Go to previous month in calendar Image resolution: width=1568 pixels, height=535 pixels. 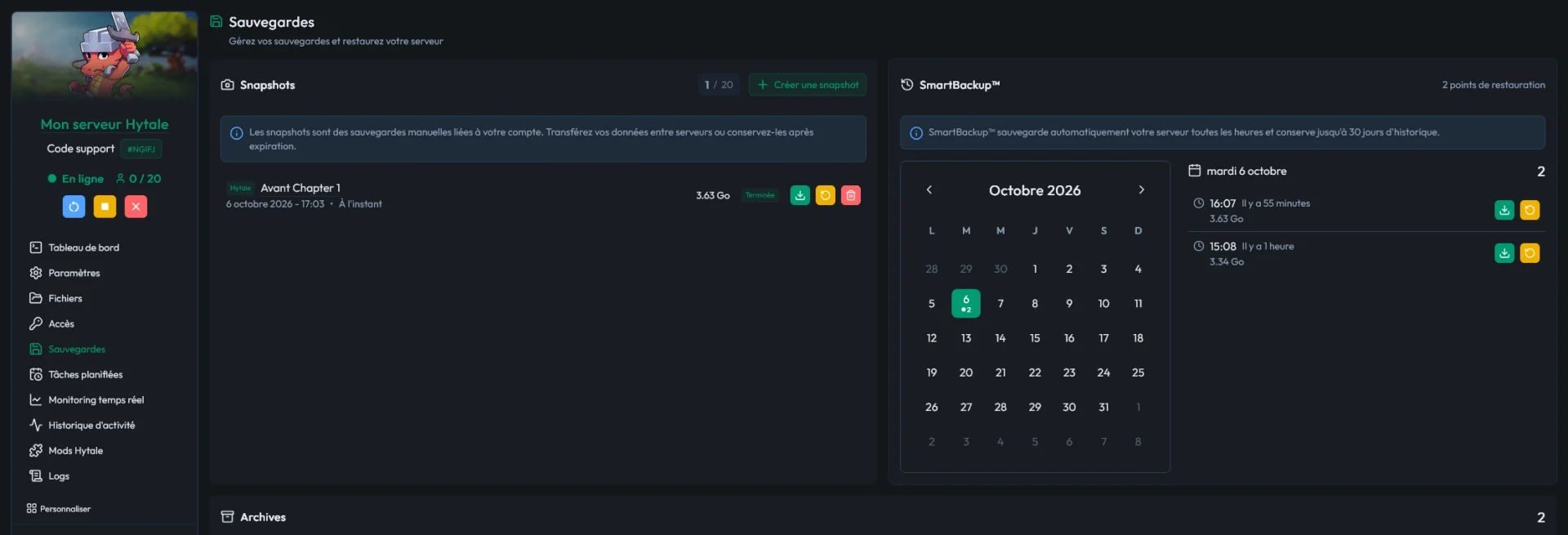click(929, 189)
